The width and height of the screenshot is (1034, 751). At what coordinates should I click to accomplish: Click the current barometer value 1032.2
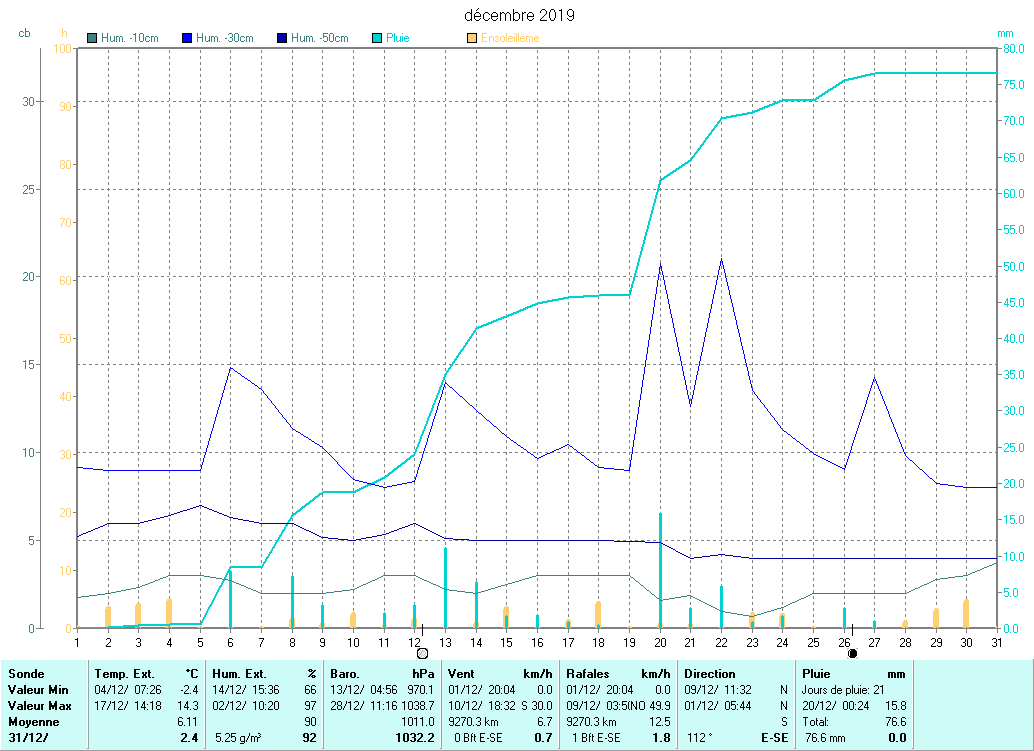tap(416, 738)
